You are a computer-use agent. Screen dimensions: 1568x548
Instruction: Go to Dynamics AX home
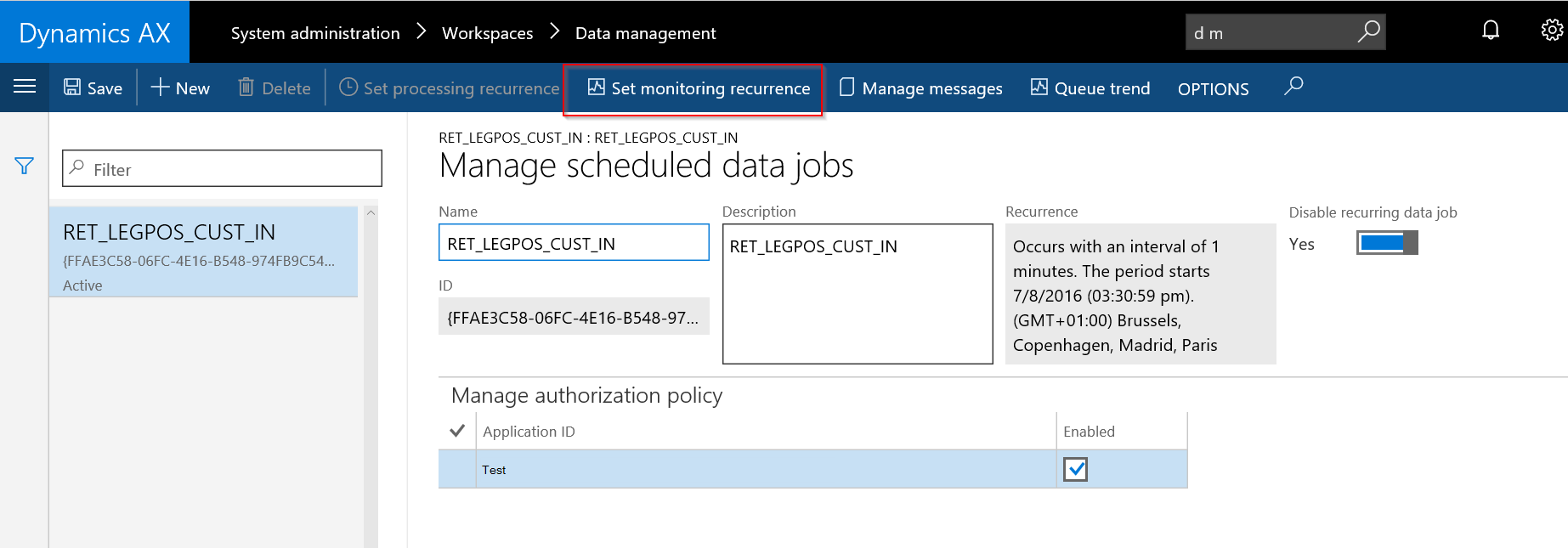[94, 32]
